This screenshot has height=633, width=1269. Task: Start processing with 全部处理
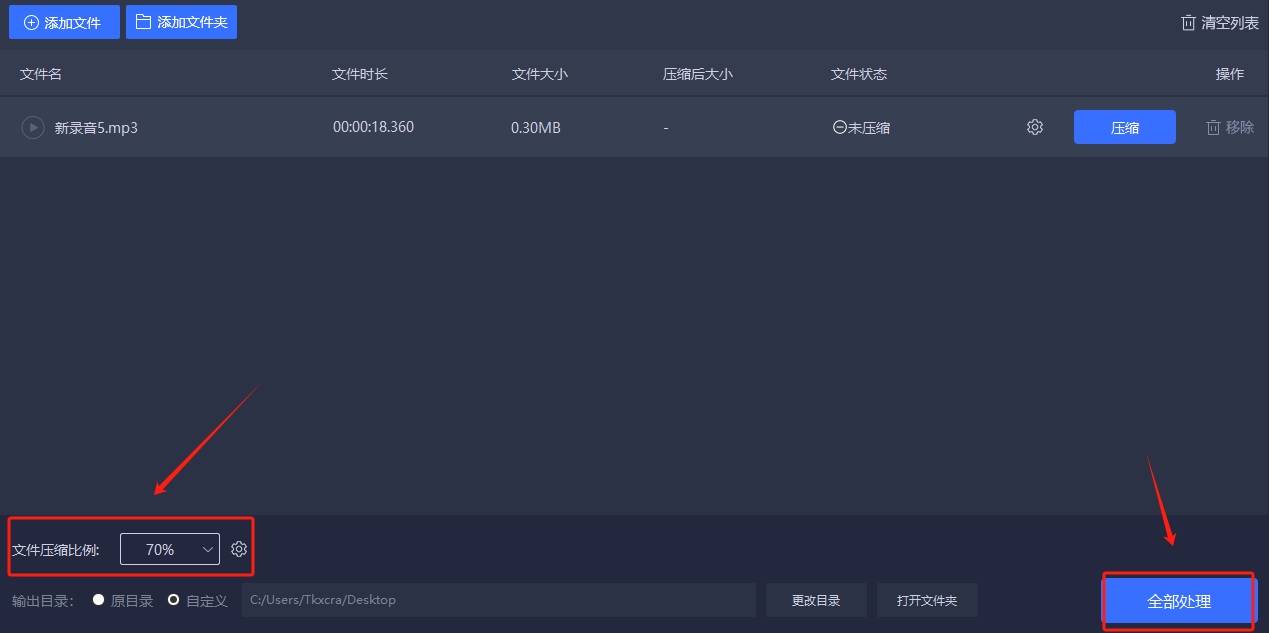pos(1179,601)
